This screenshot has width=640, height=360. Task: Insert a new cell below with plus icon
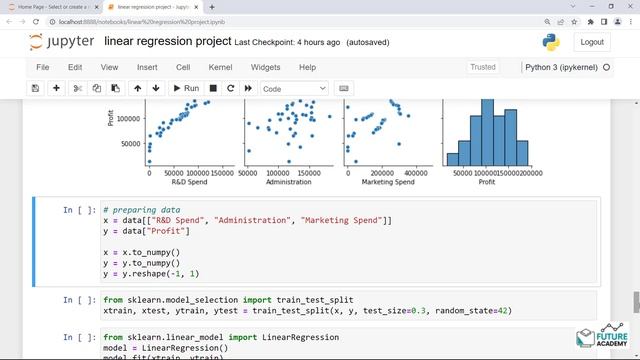[x=56, y=88]
